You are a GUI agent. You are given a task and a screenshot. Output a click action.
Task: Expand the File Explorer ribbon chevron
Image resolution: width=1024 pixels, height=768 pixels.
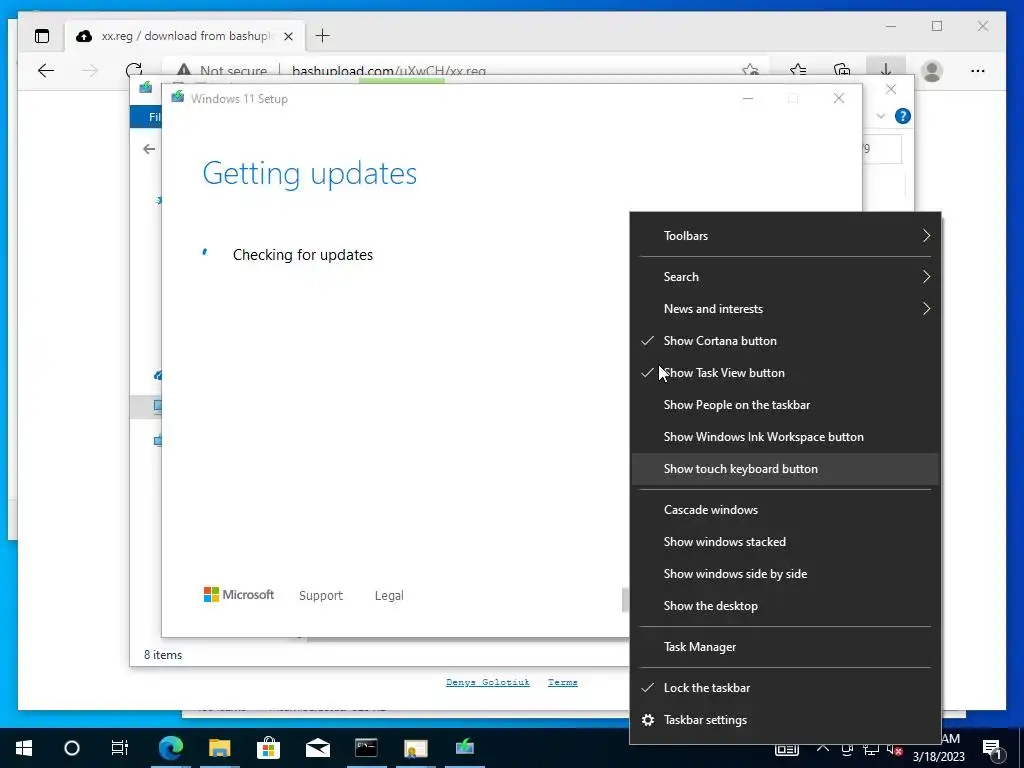click(x=880, y=116)
